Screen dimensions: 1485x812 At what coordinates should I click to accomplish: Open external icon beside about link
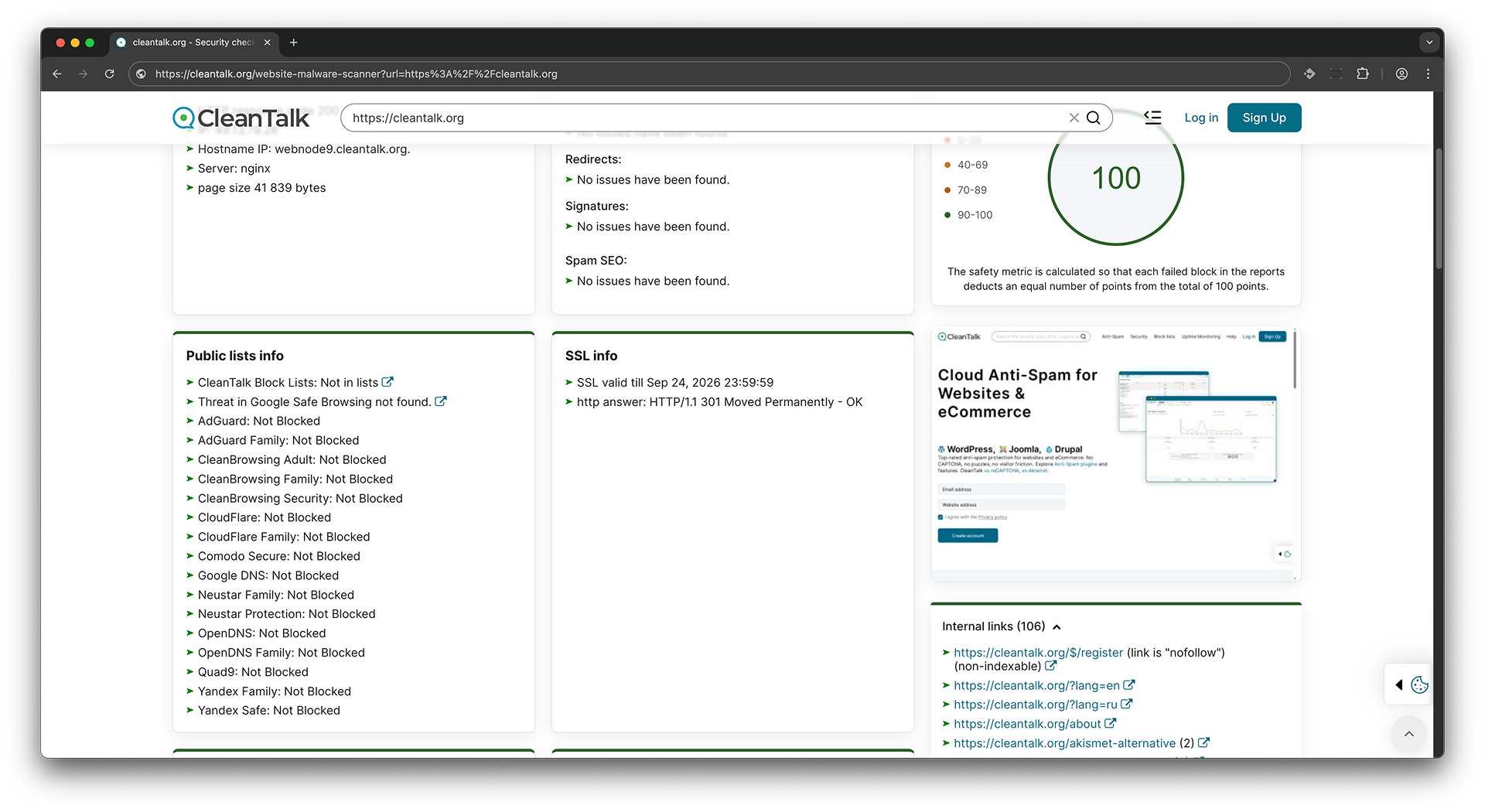click(1111, 724)
